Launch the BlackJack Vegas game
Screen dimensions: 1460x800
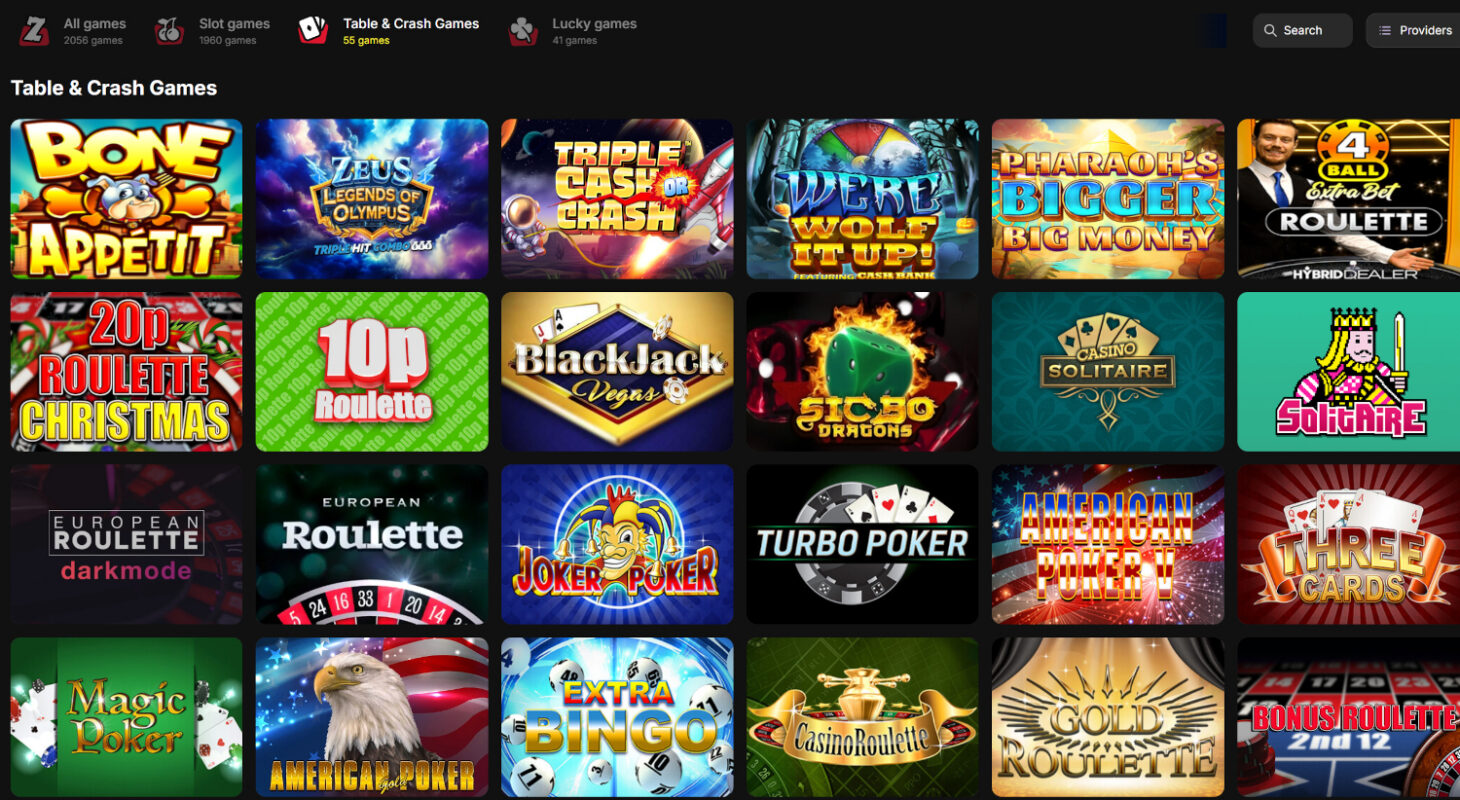click(617, 372)
